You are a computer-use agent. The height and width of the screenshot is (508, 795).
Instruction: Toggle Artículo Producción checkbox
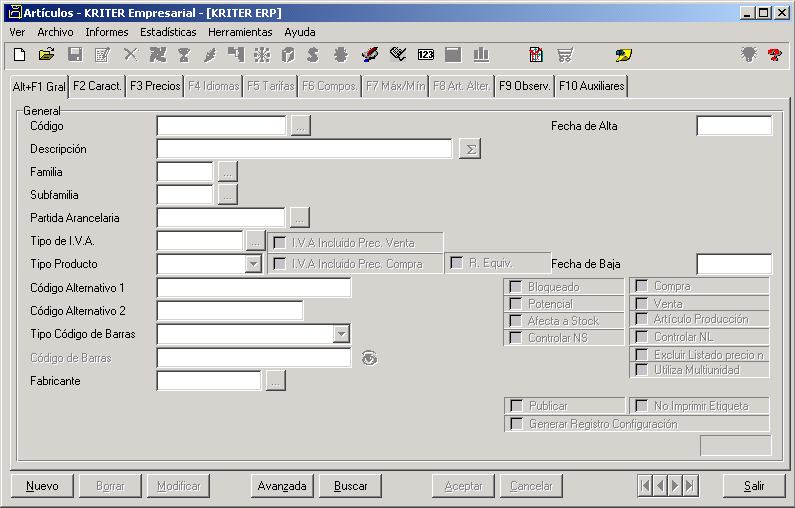point(641,319)
